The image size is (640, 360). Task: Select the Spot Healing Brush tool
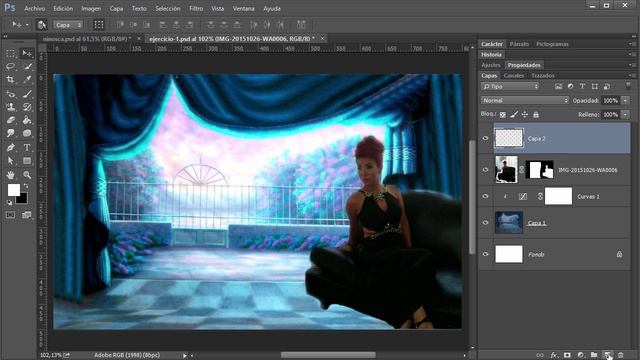pos(11,94)
